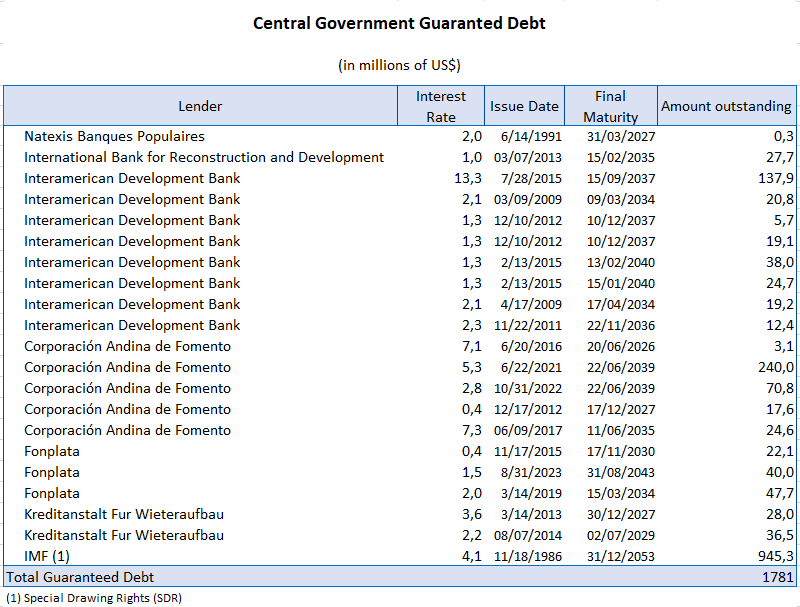Screen dimensions: 800x607
Task: Select the 'IMF (1)' lender cell
Action: tap(47, 556)
